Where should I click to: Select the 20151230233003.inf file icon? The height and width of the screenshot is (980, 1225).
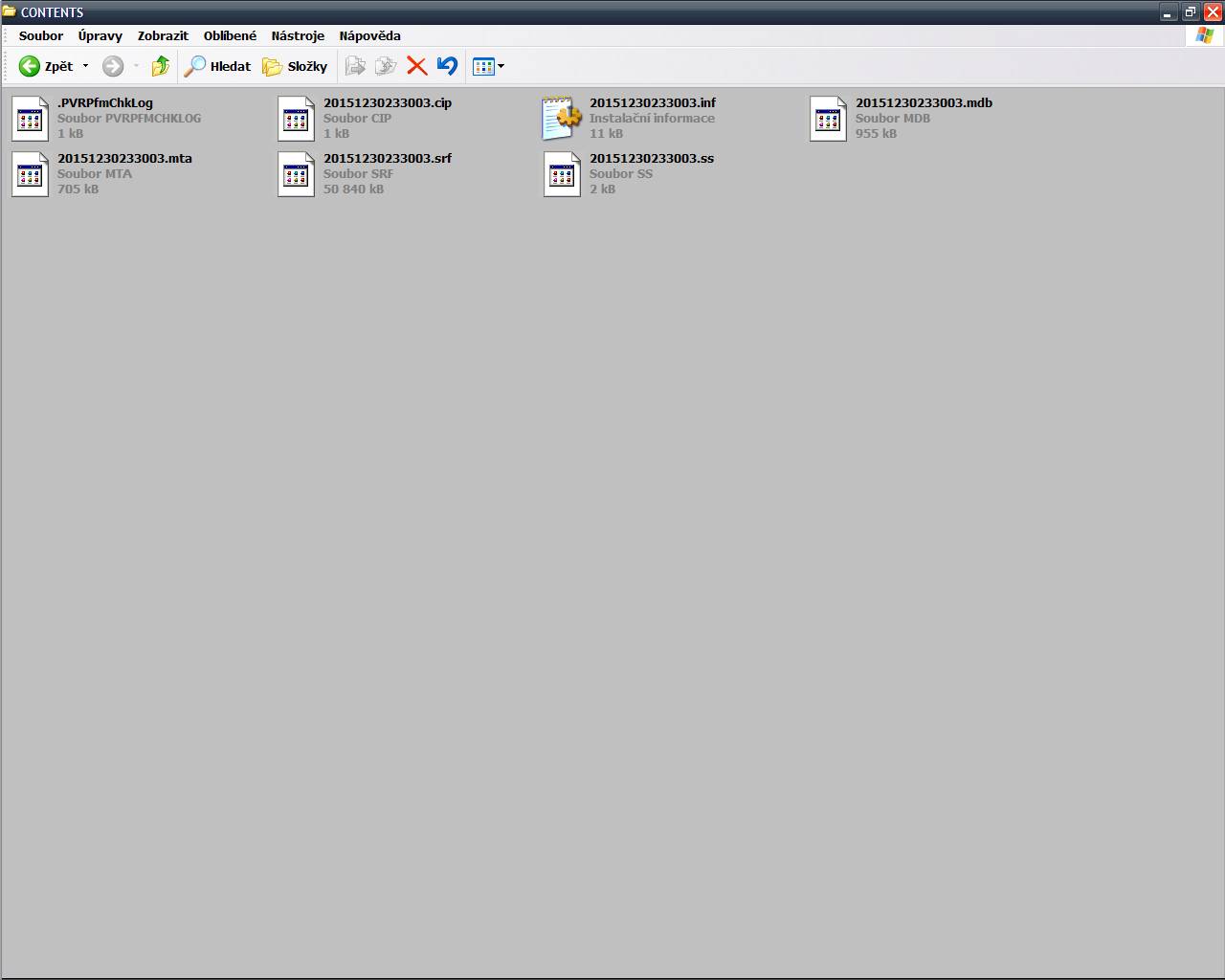(562, 119)
